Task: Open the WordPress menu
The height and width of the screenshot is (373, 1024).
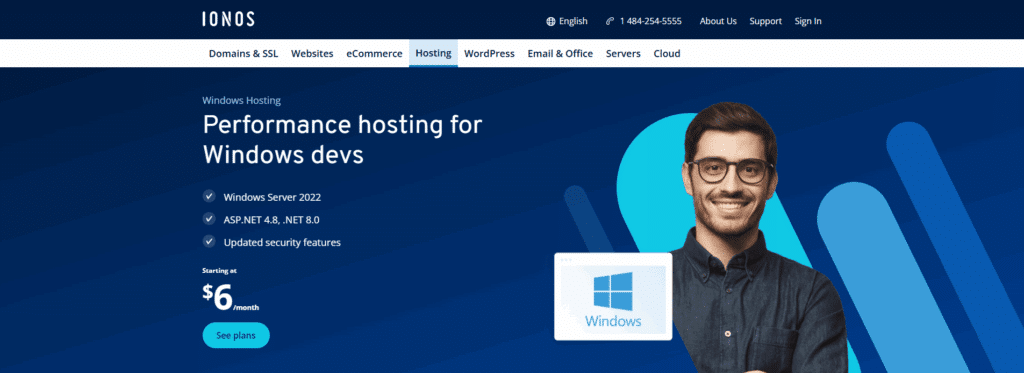Action: tap(489, 54)
